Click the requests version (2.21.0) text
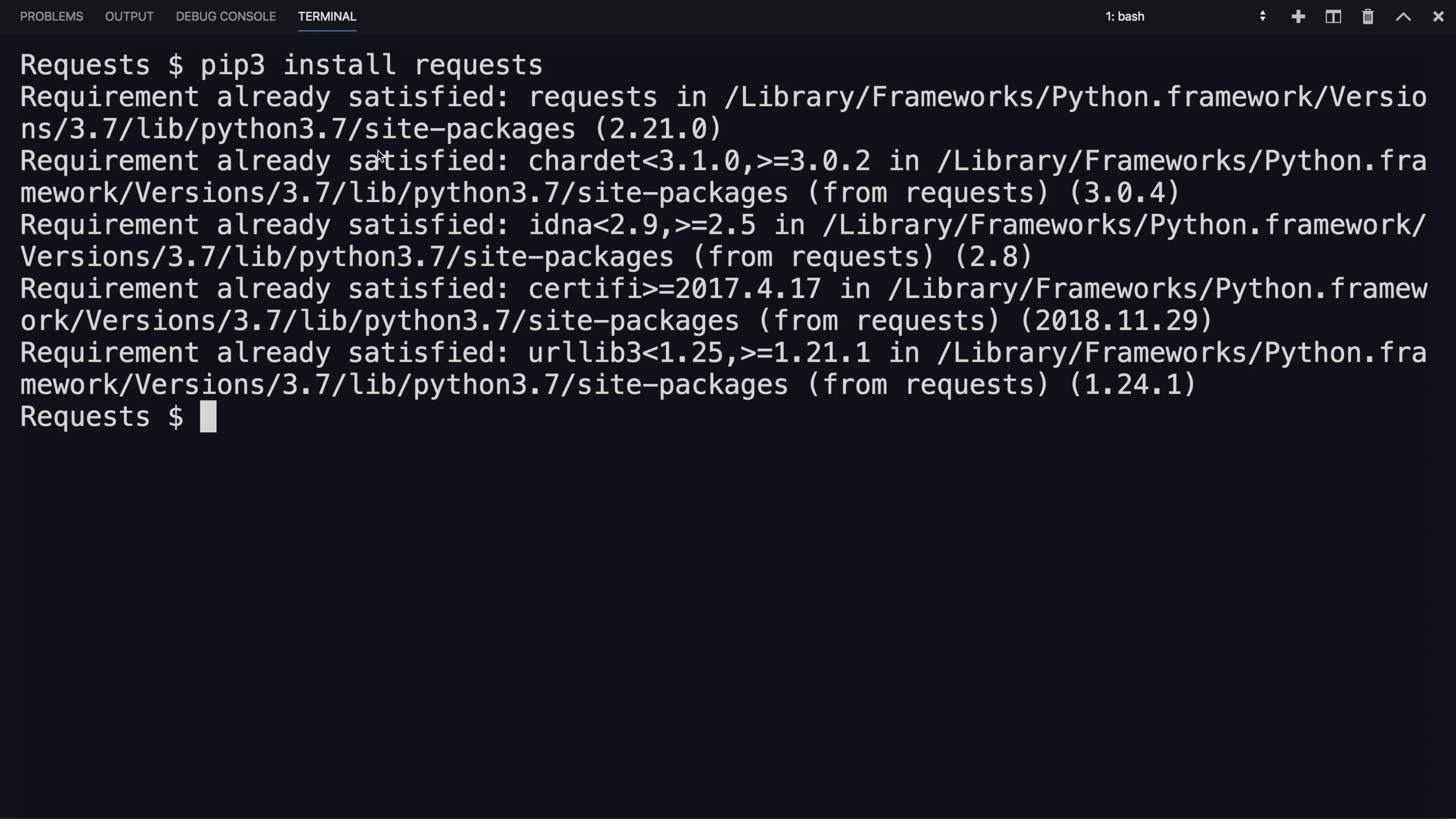This screenshot has width=1456, height=819. tap(659, 129)
